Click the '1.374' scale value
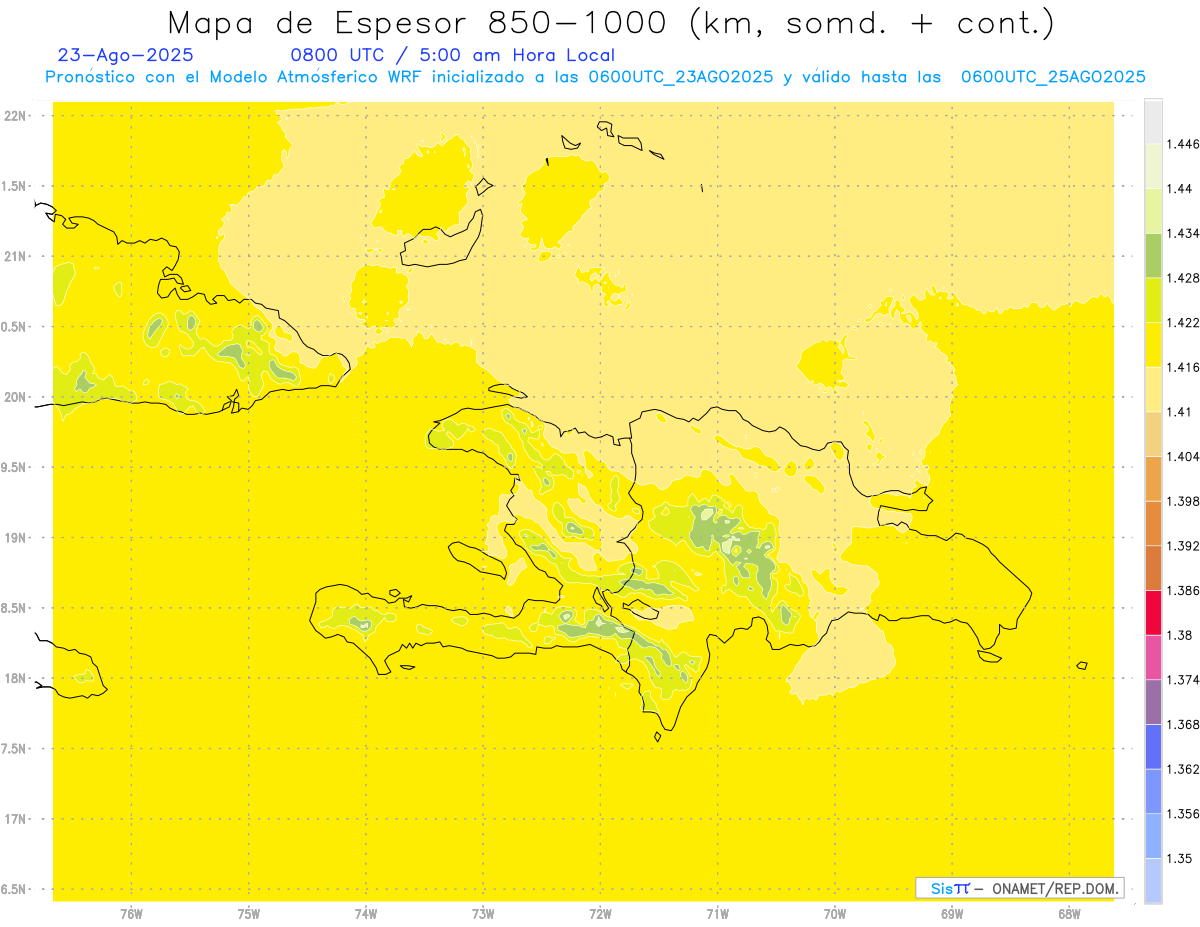This screenshot has height=927, width=1200. 1183,680
